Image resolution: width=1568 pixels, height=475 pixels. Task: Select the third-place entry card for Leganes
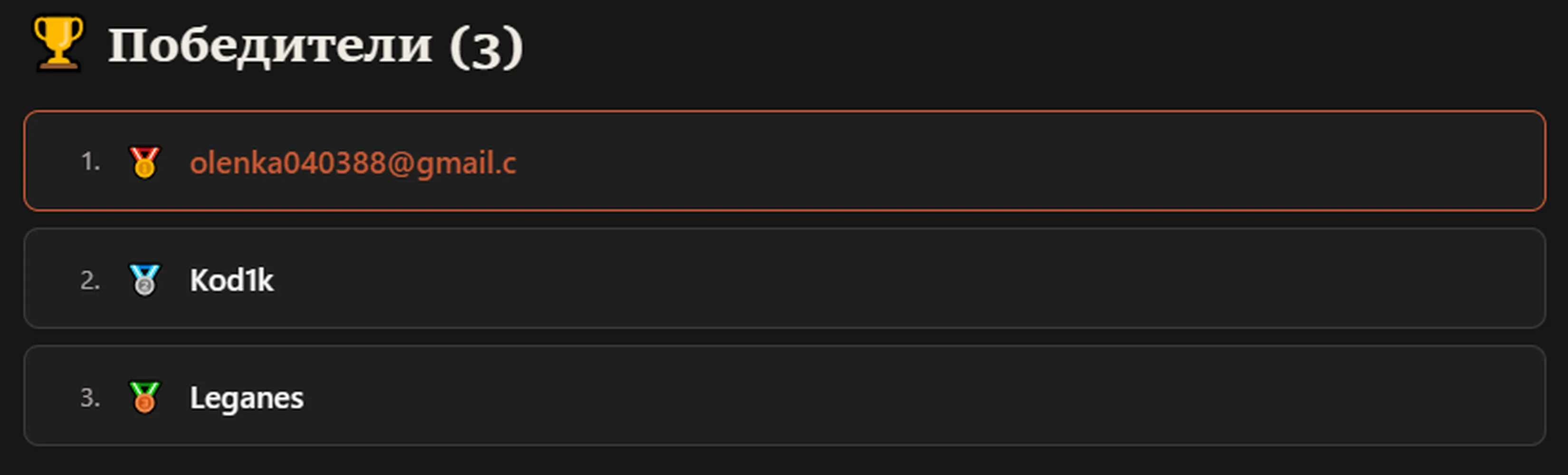tap(784, 396)
